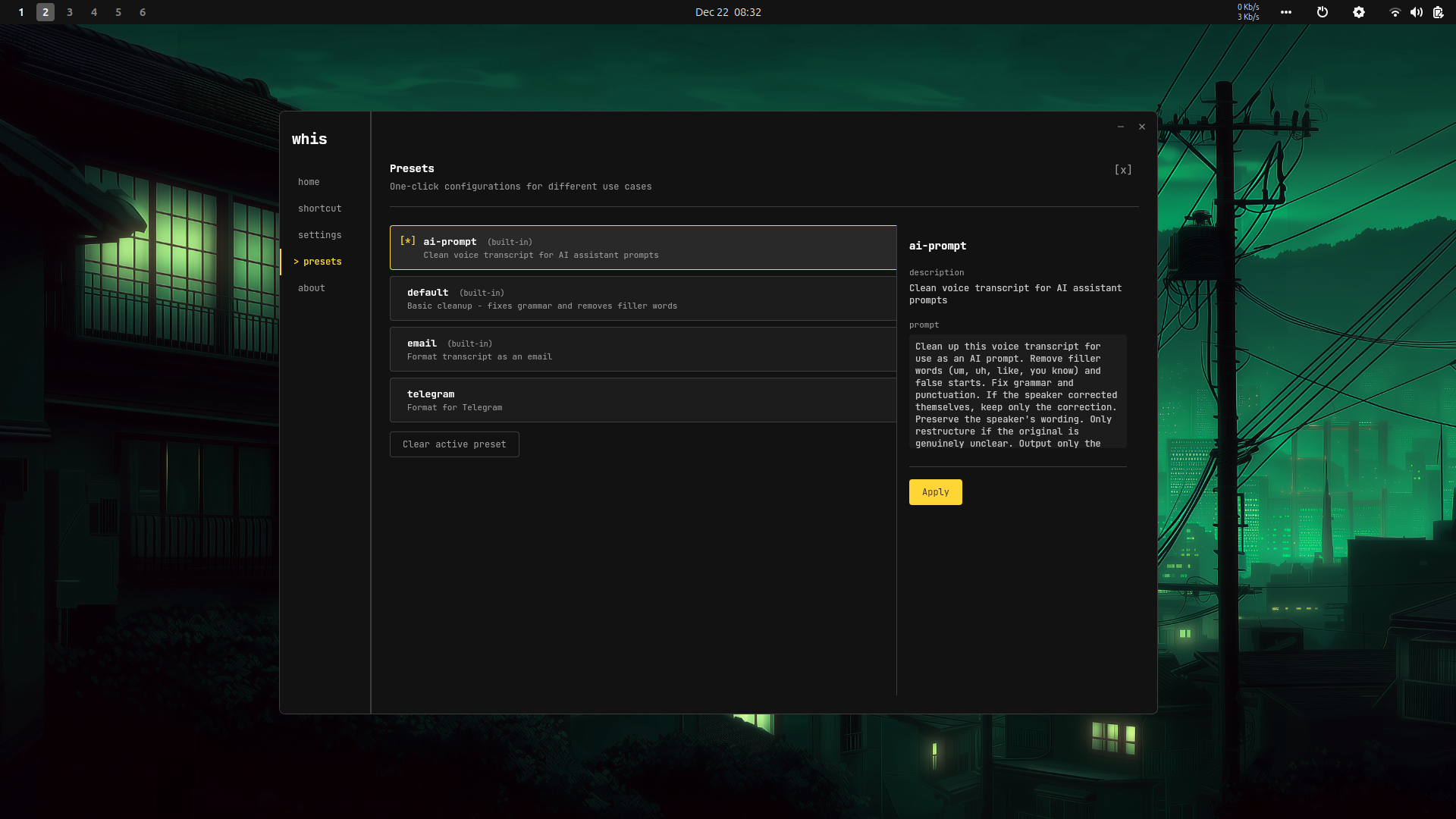Apply the ai-prompt preset
1456x819 pixels.
(x=935, y=491)
